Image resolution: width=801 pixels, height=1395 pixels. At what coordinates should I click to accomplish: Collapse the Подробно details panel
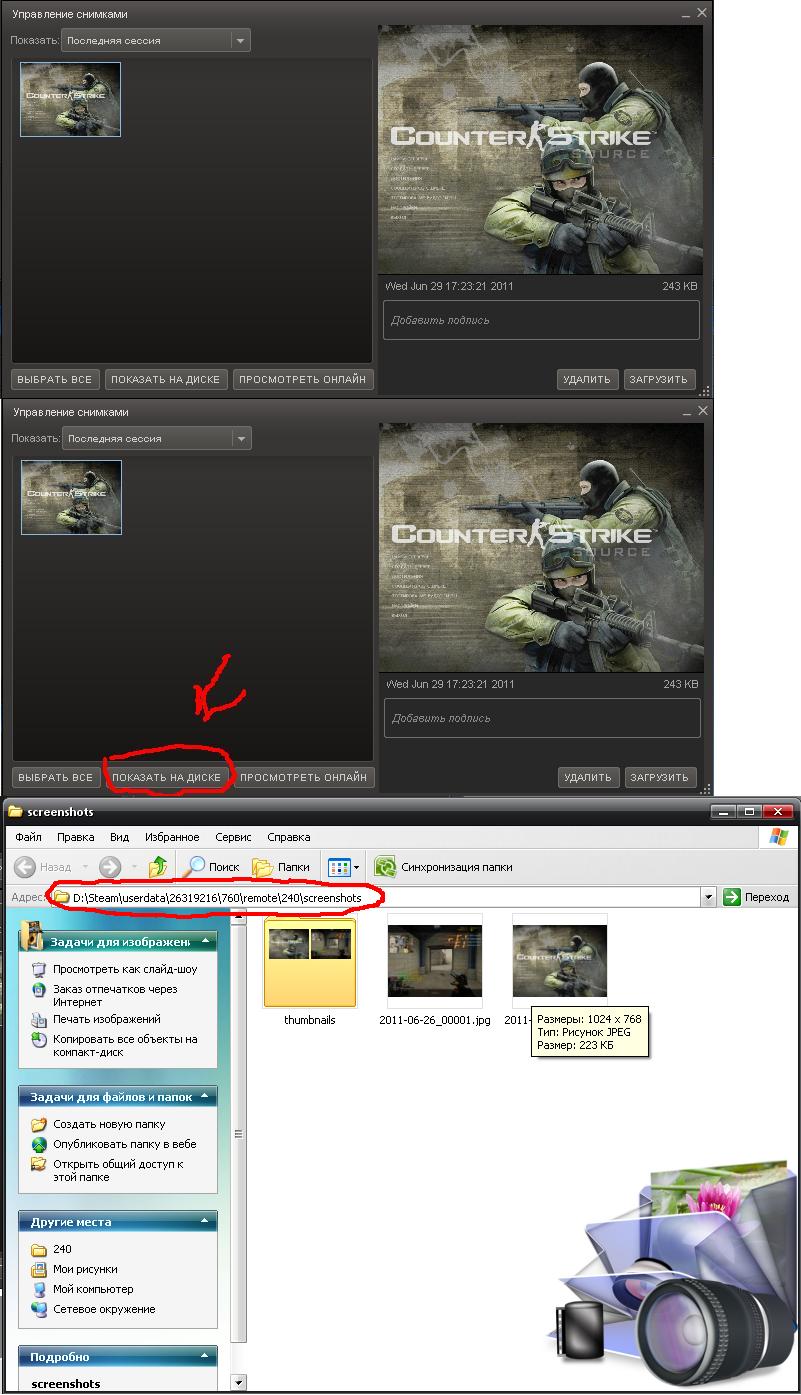[x=207, y=1357]
